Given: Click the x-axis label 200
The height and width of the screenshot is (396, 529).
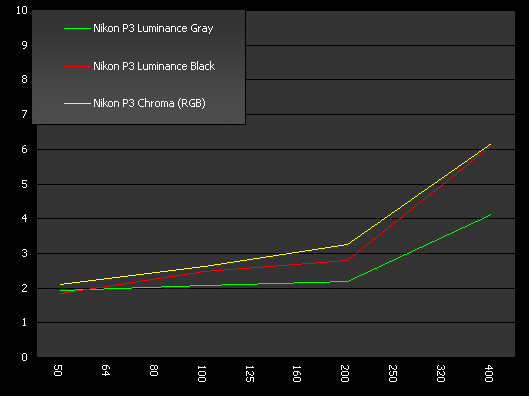Looking at the screenshot, I should (344, 373).
